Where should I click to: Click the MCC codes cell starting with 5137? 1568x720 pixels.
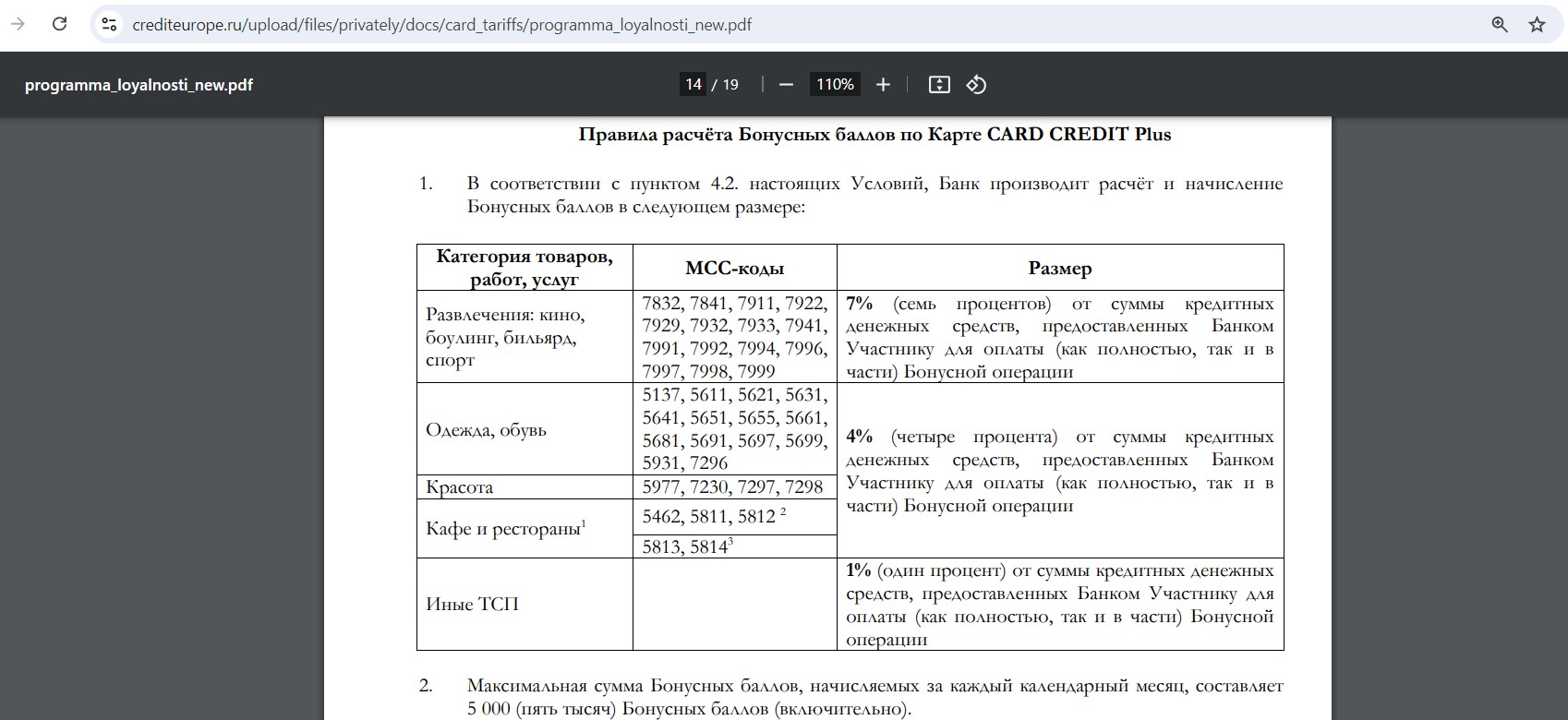click(x=735, y=429)
